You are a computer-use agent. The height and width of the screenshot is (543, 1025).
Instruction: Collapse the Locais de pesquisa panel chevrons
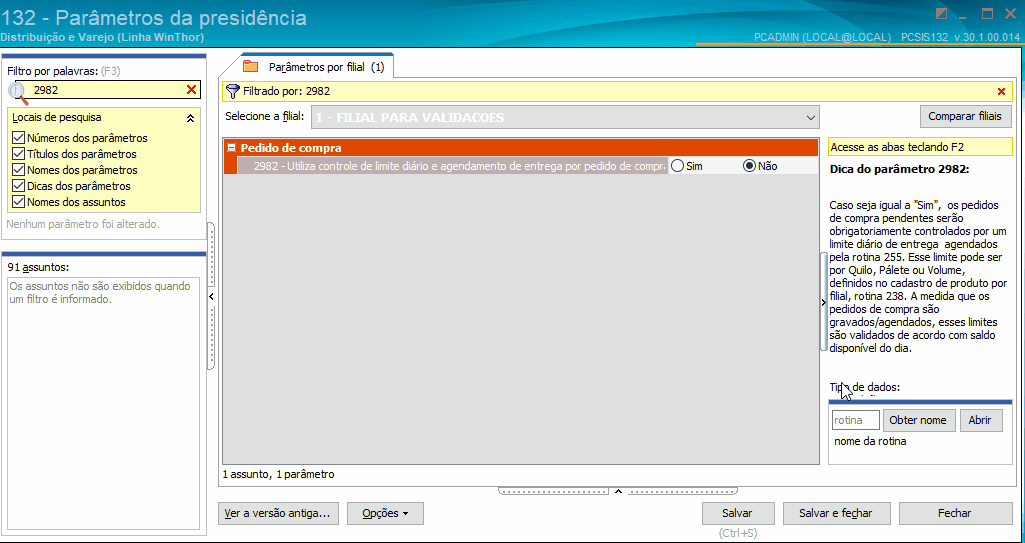point(190,118)
